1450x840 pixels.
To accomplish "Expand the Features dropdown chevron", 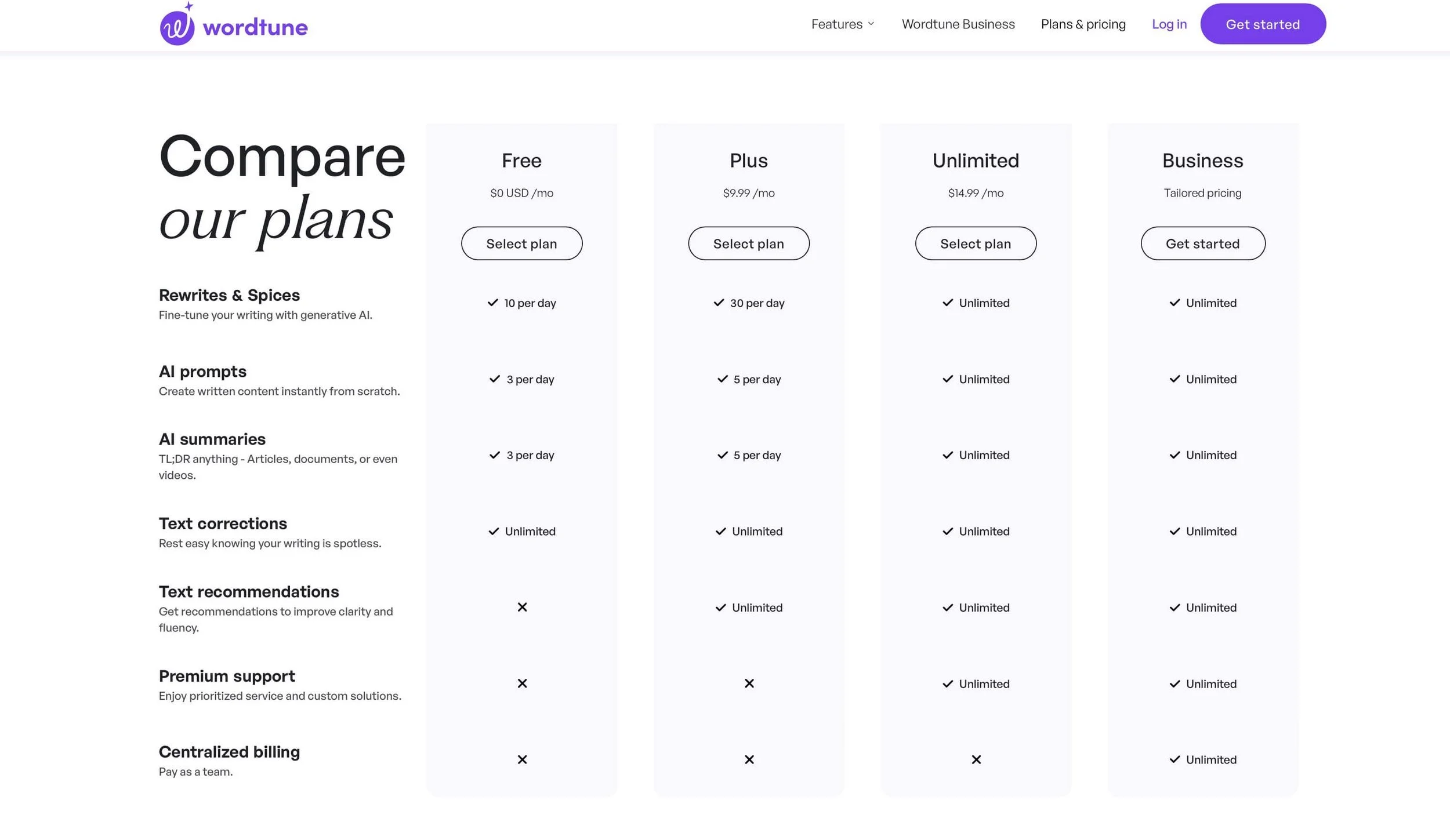I will [x=871, y=24].
